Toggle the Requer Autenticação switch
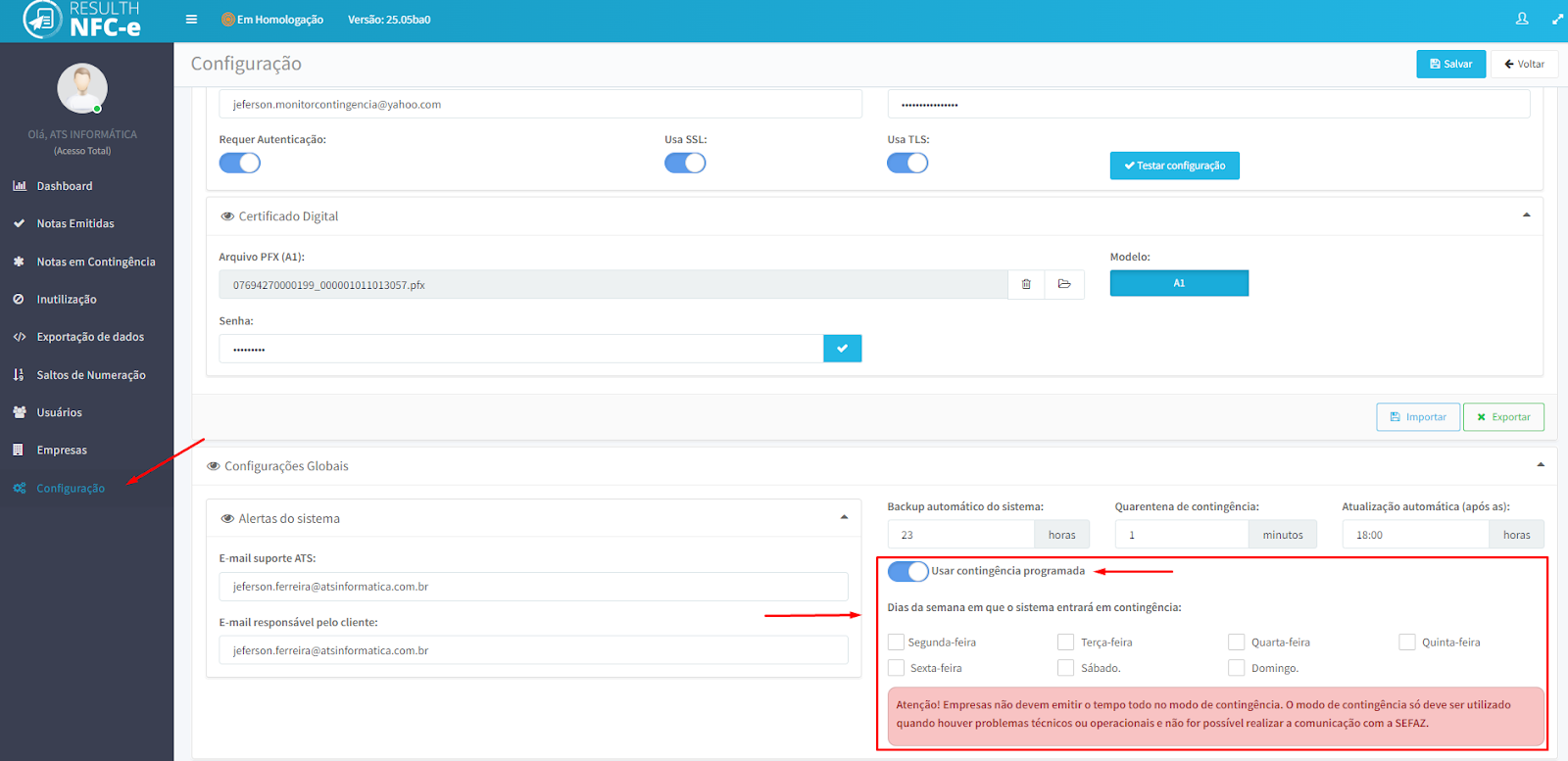Image resolution: width=1568 pixels, height=761 pixels. 239,163
